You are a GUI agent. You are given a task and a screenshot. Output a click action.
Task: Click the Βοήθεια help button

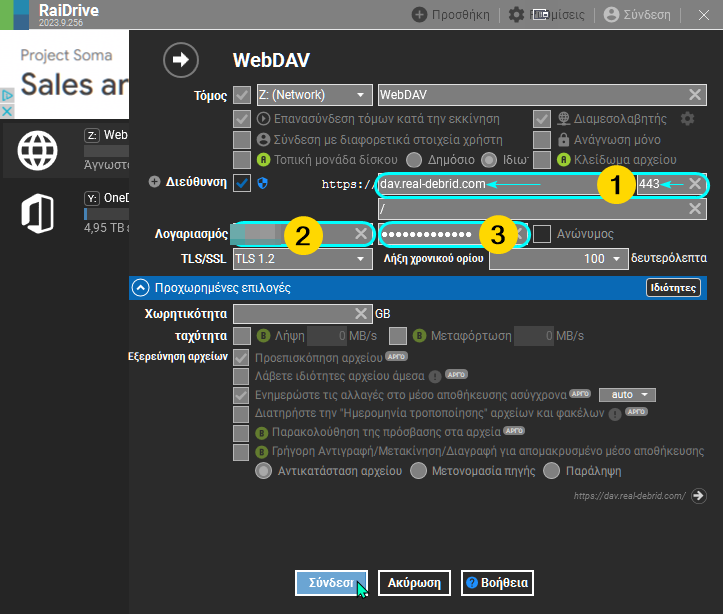coord(497,583)
